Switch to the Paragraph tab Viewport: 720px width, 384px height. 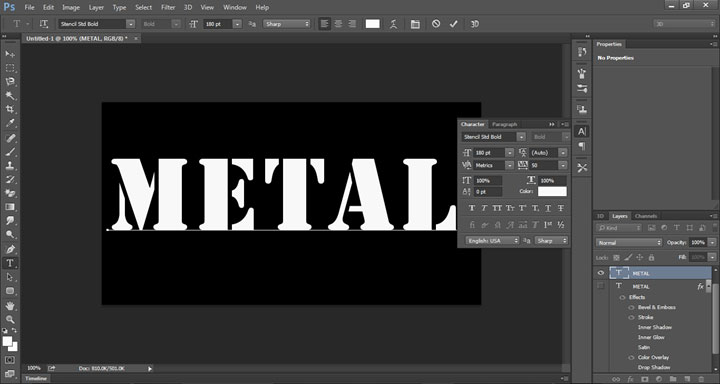coord(504,124)
